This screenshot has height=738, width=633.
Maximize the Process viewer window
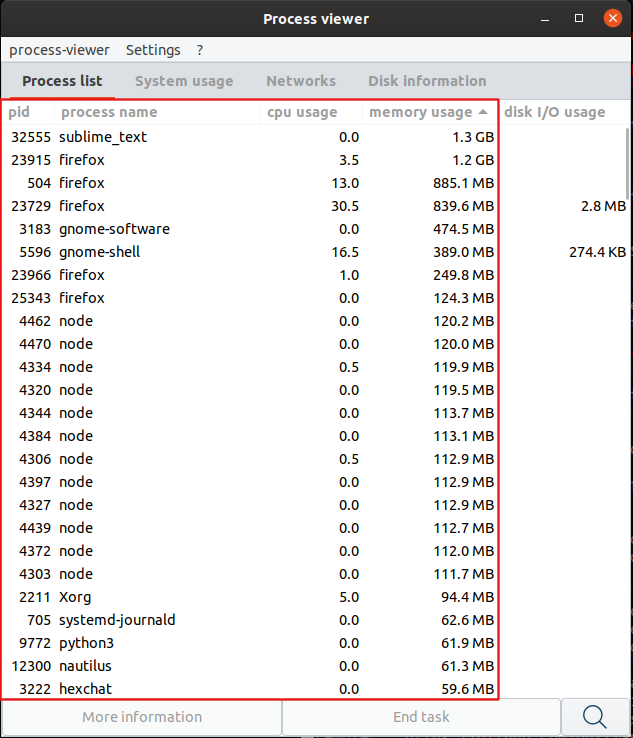click(579, 18)
